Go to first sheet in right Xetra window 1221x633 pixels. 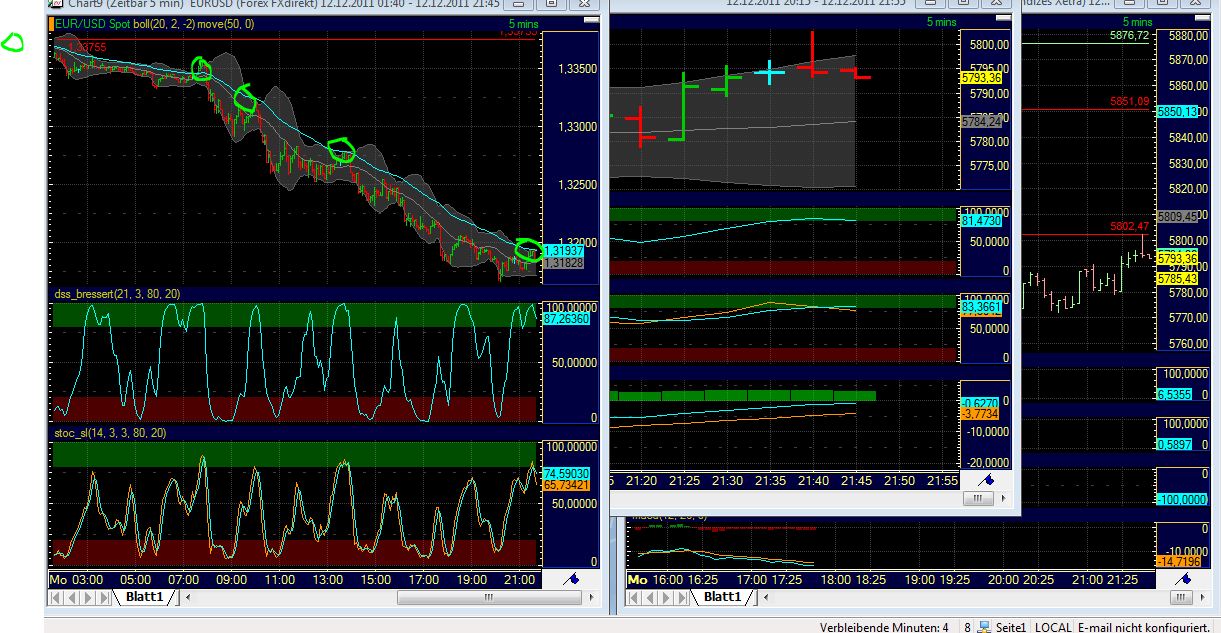point(633,597)
